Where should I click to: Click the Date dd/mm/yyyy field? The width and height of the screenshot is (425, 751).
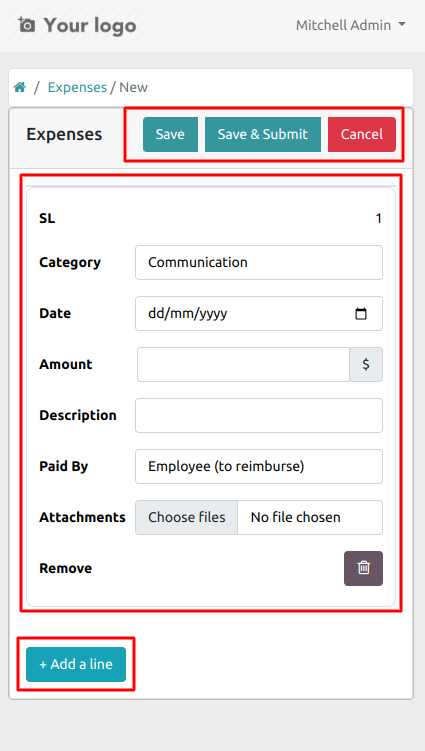259,314
